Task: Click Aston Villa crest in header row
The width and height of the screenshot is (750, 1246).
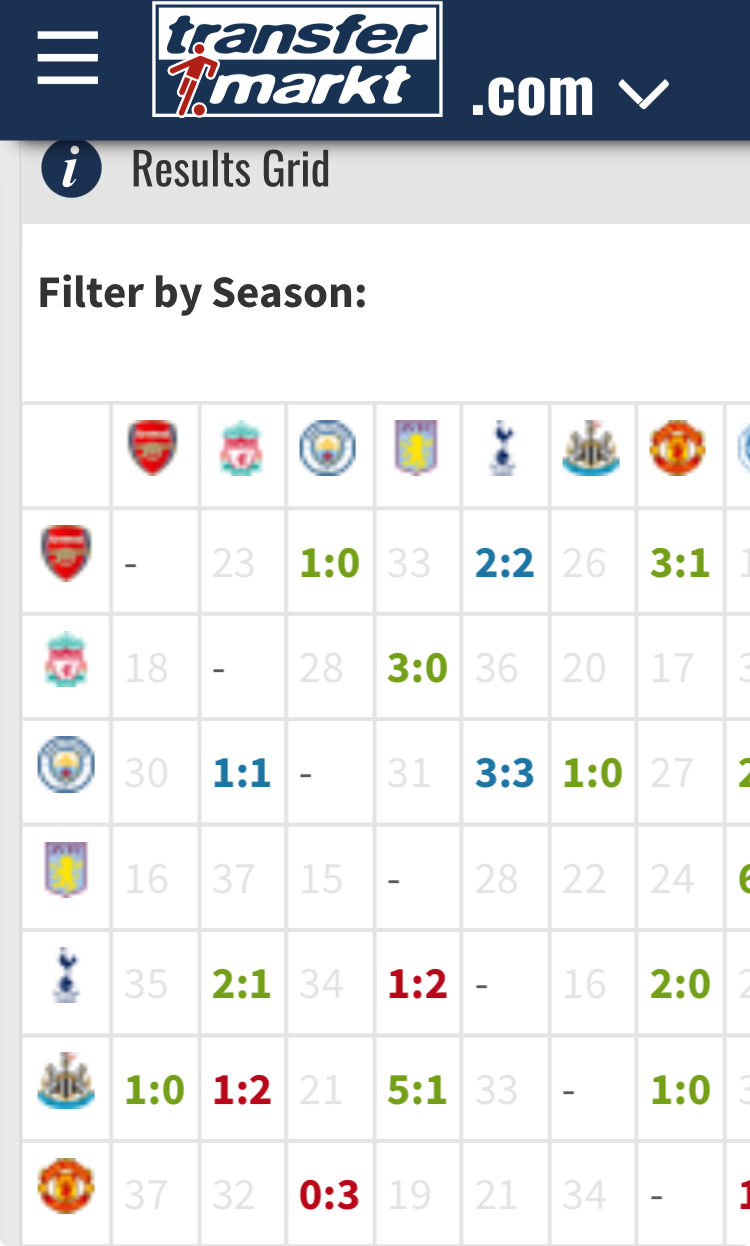Action: point(416,447)
